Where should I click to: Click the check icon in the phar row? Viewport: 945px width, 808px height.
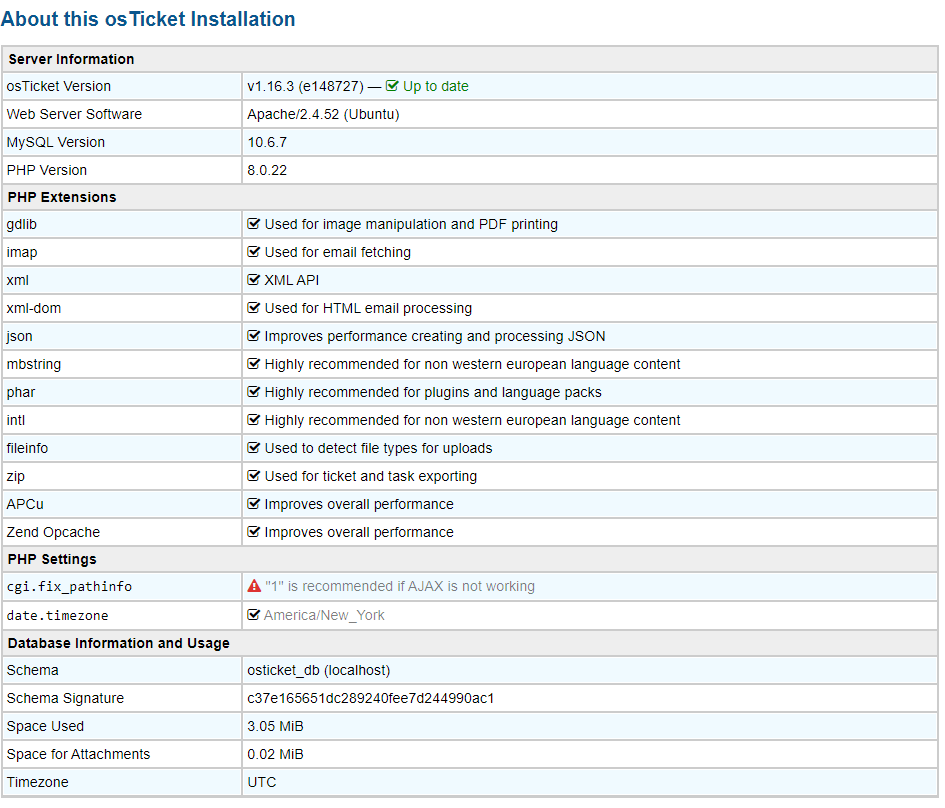(x=254, y=392)
